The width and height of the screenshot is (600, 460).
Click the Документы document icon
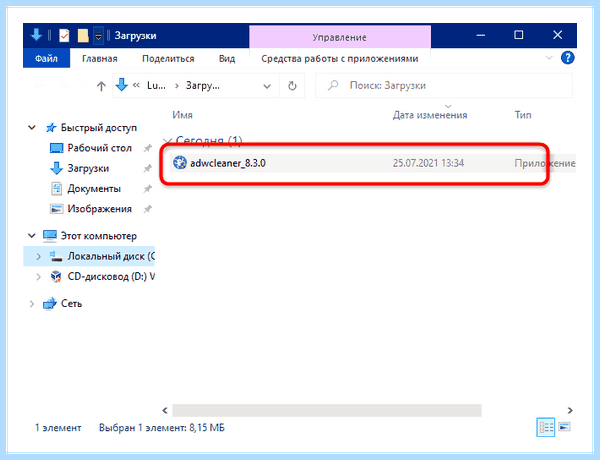pos(56,189)
